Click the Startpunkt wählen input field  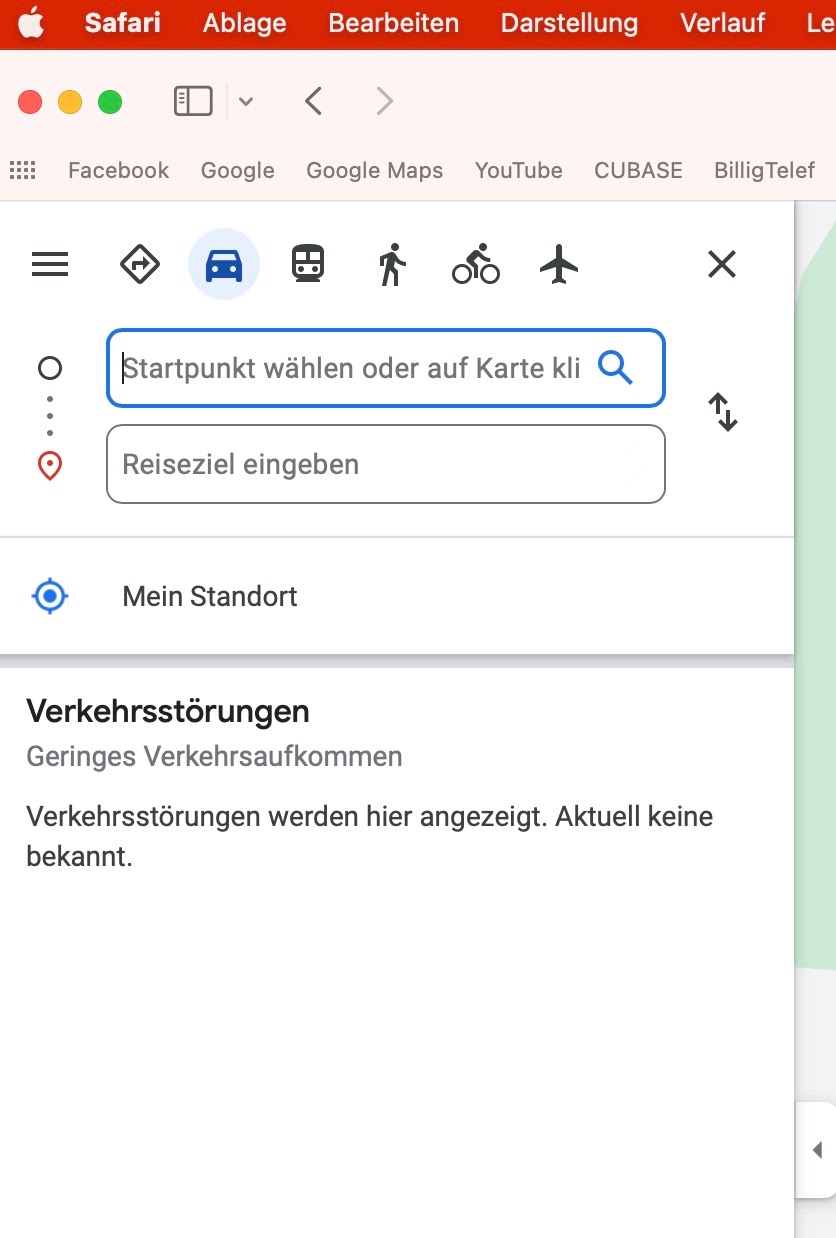386,368
